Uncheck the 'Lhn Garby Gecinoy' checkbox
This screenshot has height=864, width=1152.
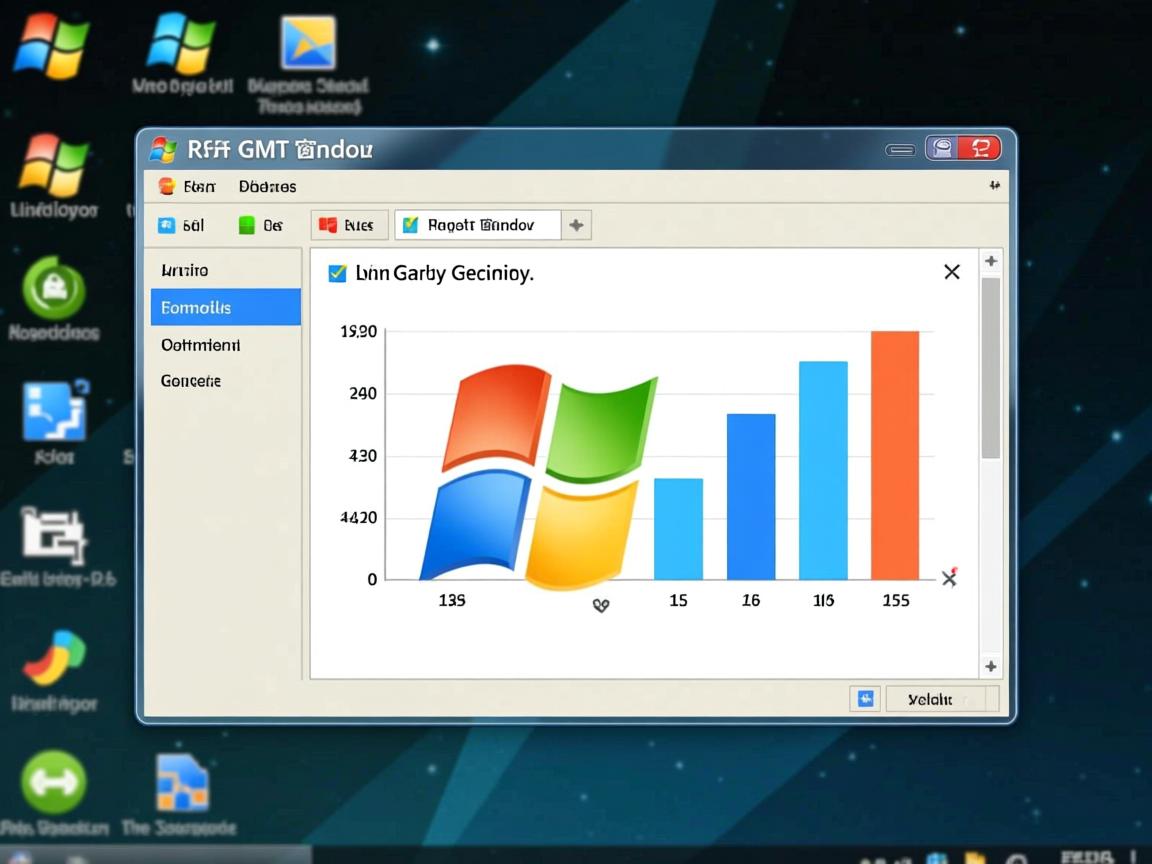pyautogui.click(x=336, y=271)
